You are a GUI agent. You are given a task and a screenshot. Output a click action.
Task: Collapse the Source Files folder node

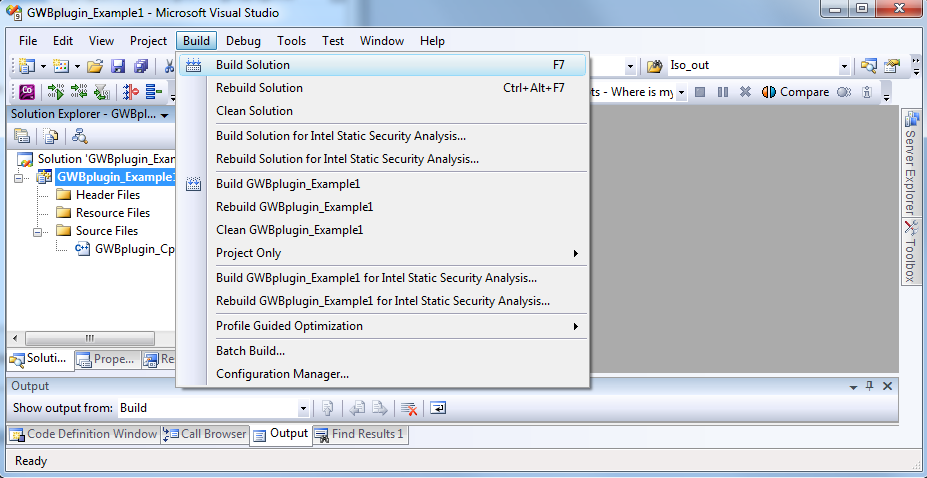pyautogui.click(x=37, y=231)
